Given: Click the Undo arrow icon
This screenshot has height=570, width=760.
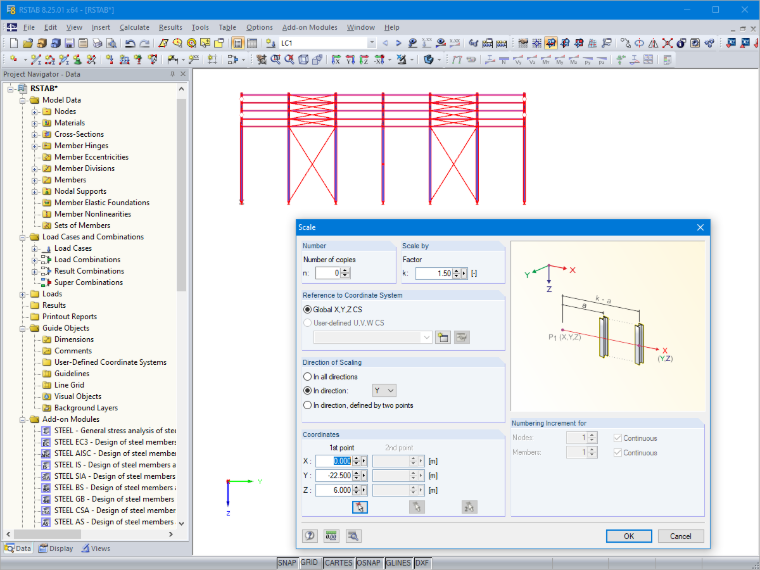Looking at the screenshot, I should click(130, 43).
